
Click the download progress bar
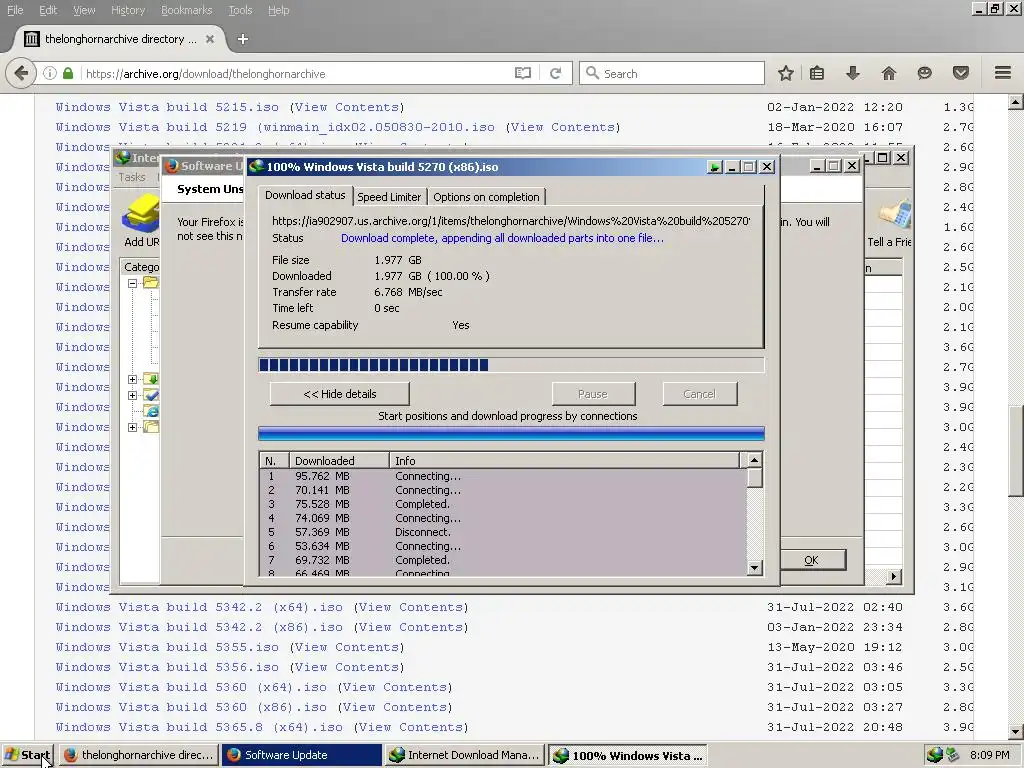point(511,365)
